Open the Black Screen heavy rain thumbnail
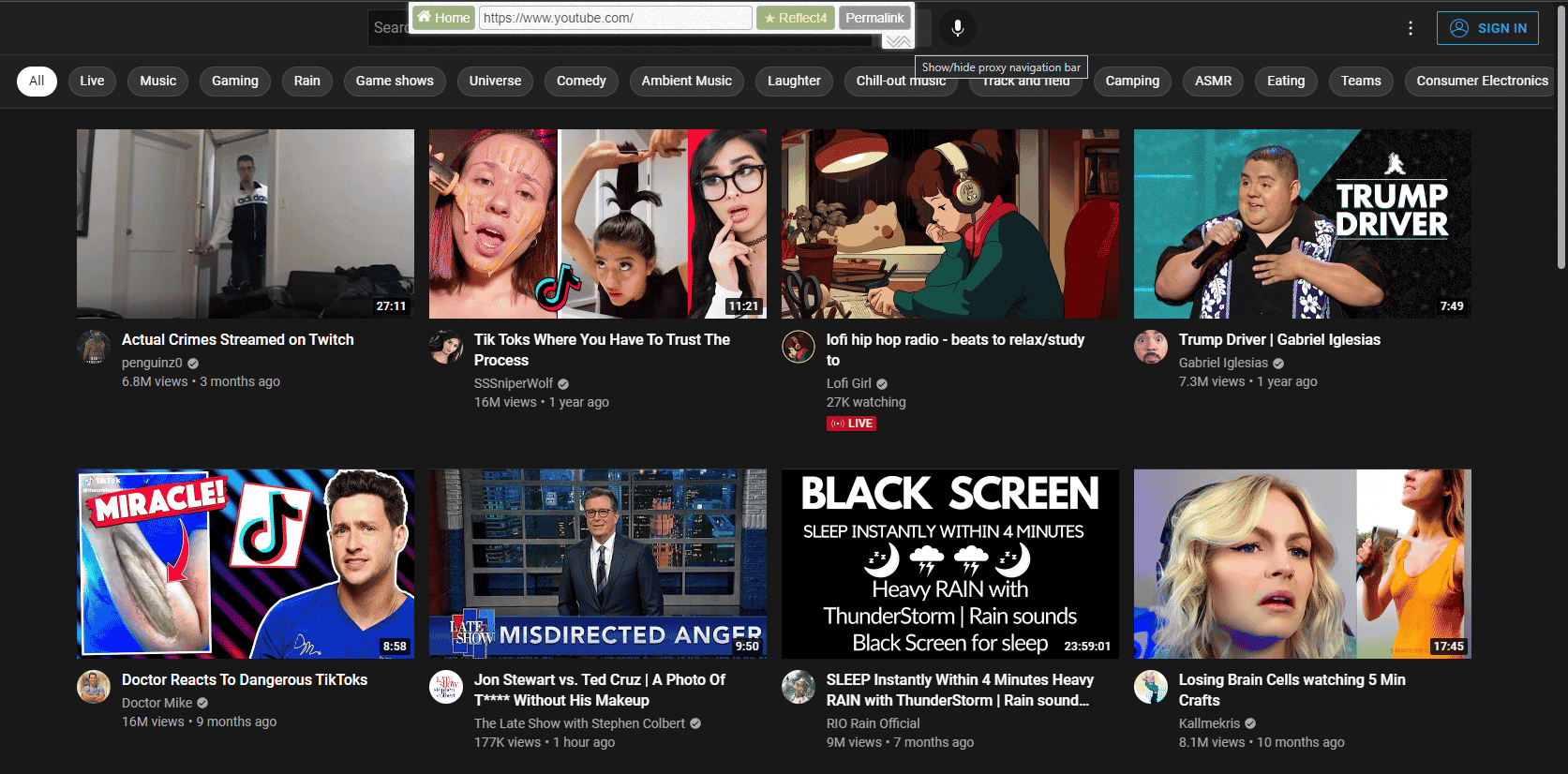The height and width of the screenshot is (774, 1568). click(x=950, y=564)
